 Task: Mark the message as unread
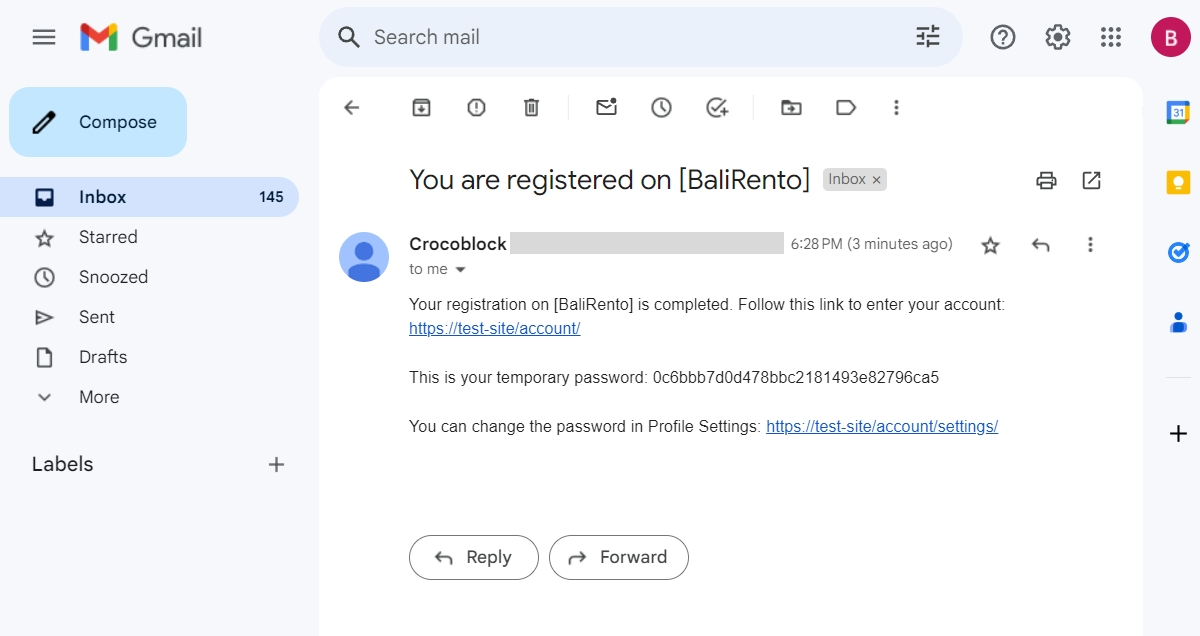pyautogui.click(x=606, y=107)
